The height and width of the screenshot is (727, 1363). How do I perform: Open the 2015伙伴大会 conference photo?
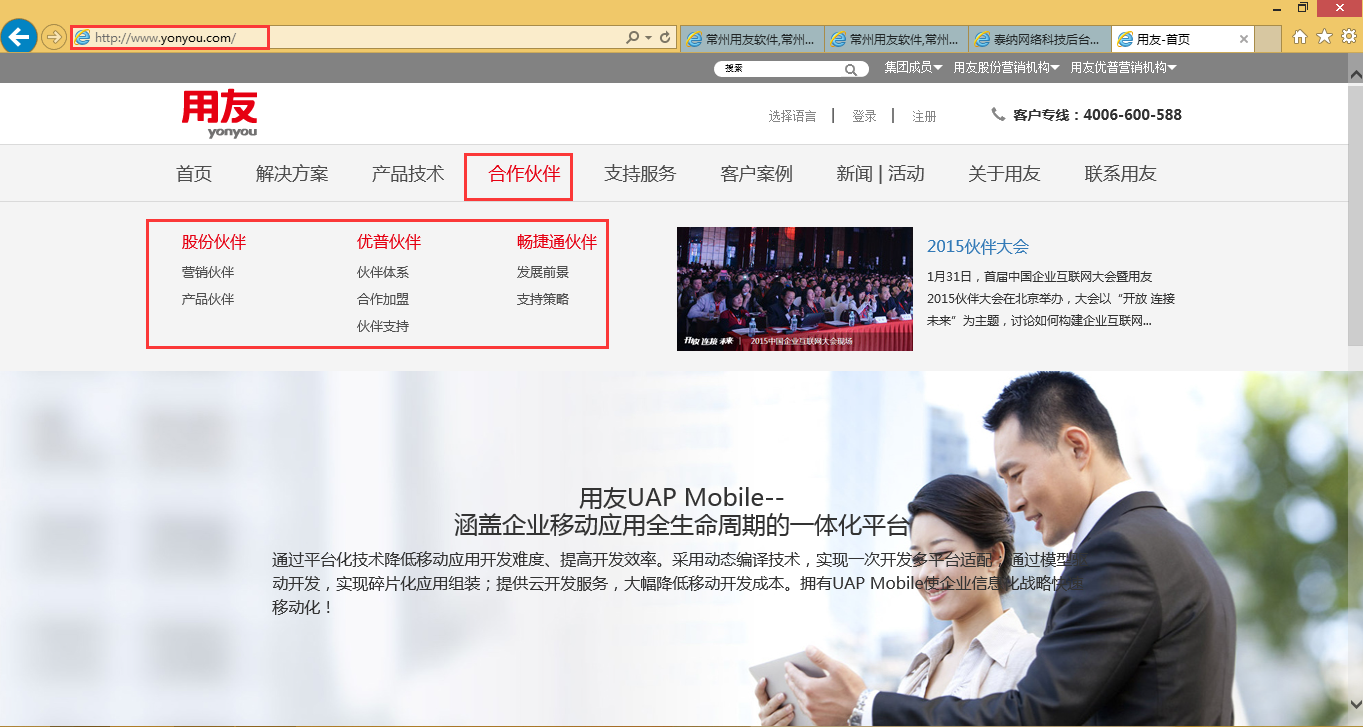pyautogui.click(x=795, y=289)
